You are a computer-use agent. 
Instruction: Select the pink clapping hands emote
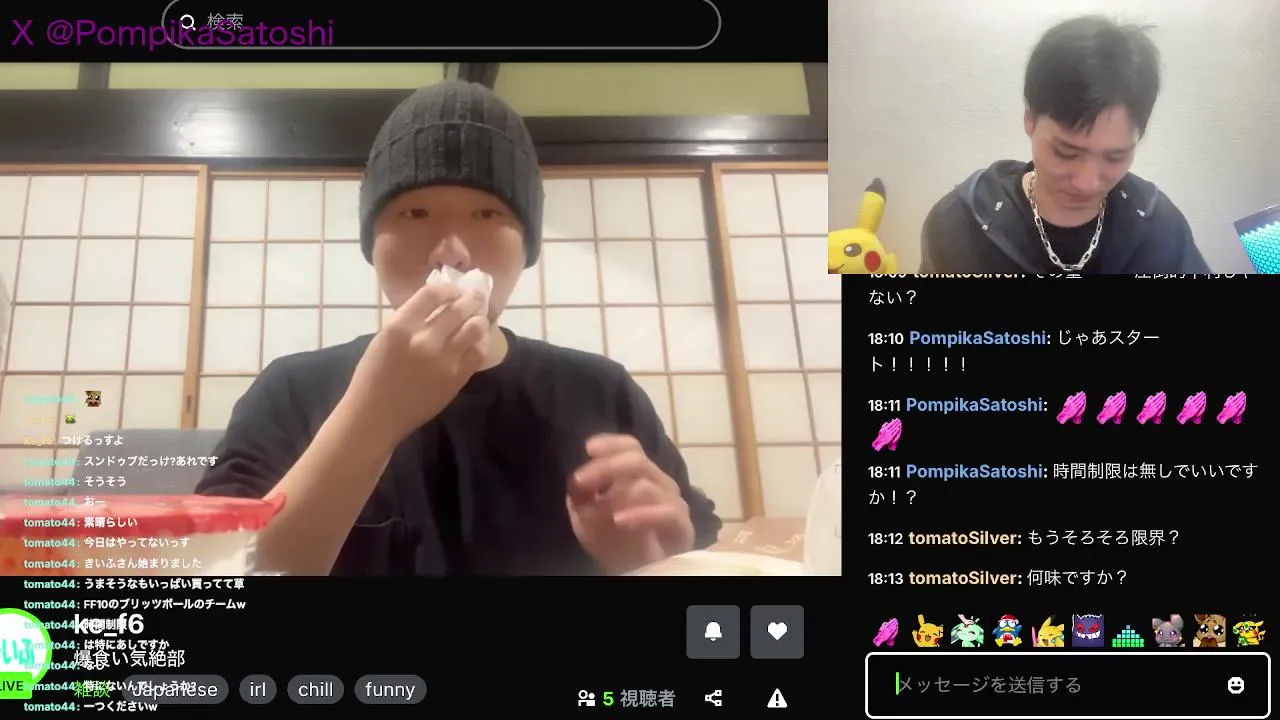pos(886,631)
